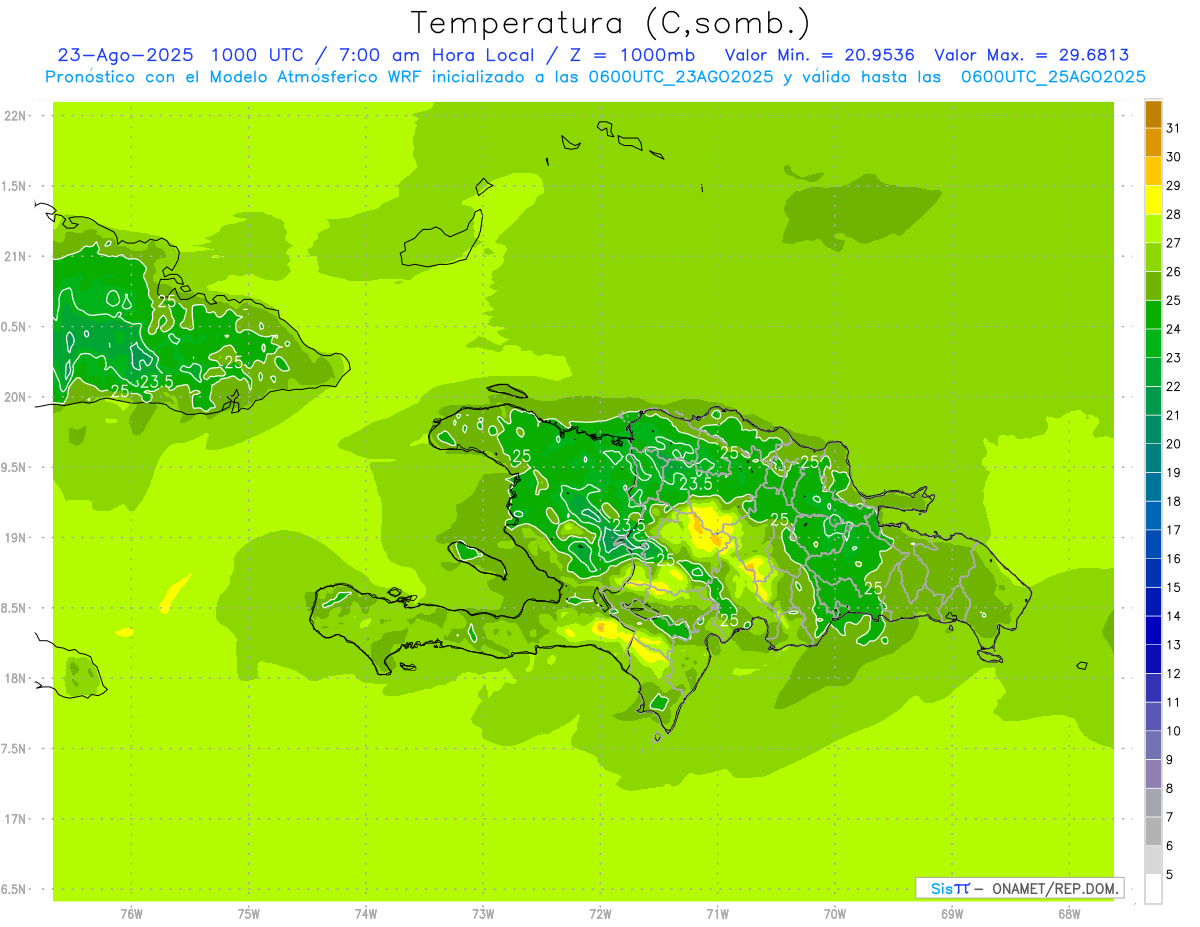Click the purple swatch between 9 and 10

[x=1153, y=746]
